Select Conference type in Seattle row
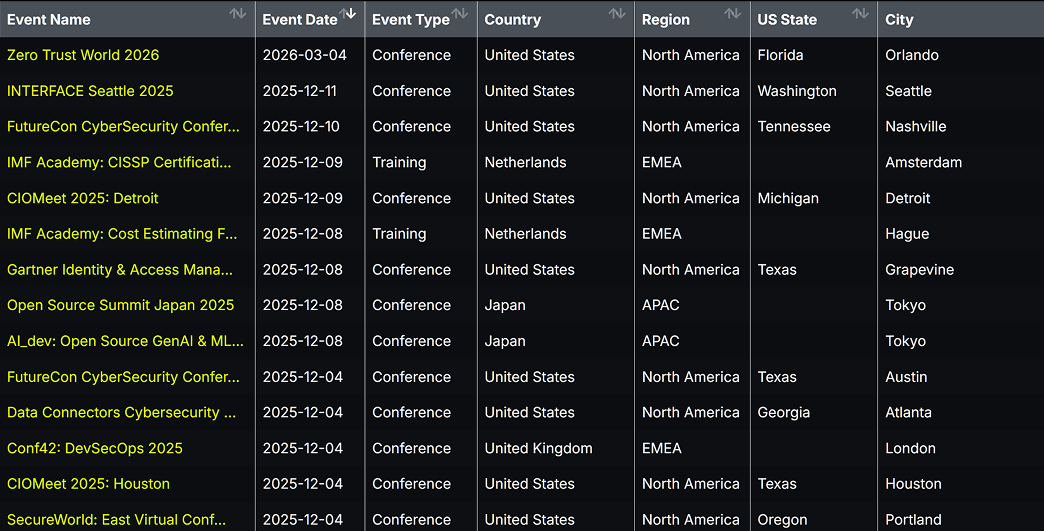Screen dimensions: 1044x531 pyautogui.click(x=411, y=91)
